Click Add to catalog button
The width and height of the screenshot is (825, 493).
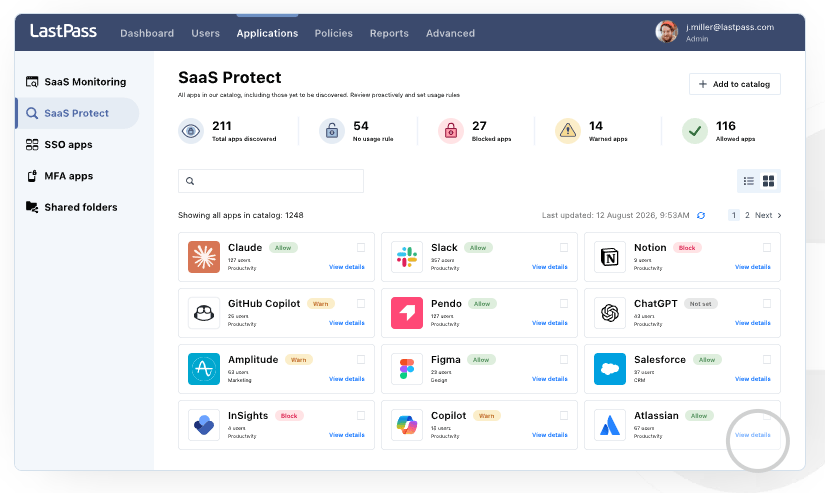735,84
